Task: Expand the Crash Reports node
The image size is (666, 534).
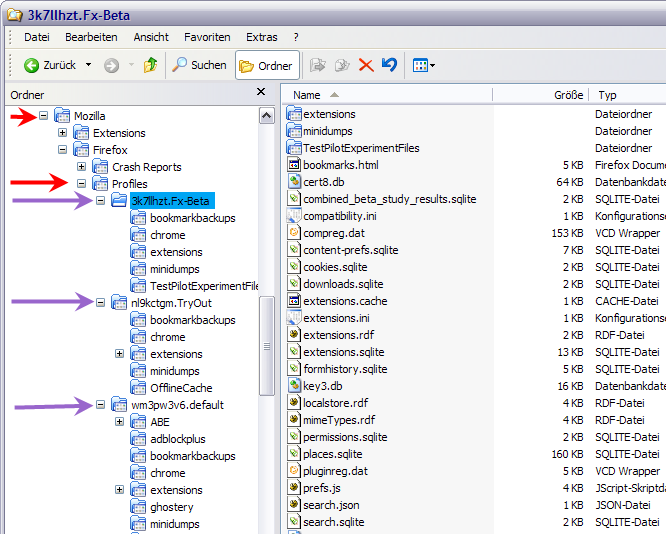Action: click(82, 167)
